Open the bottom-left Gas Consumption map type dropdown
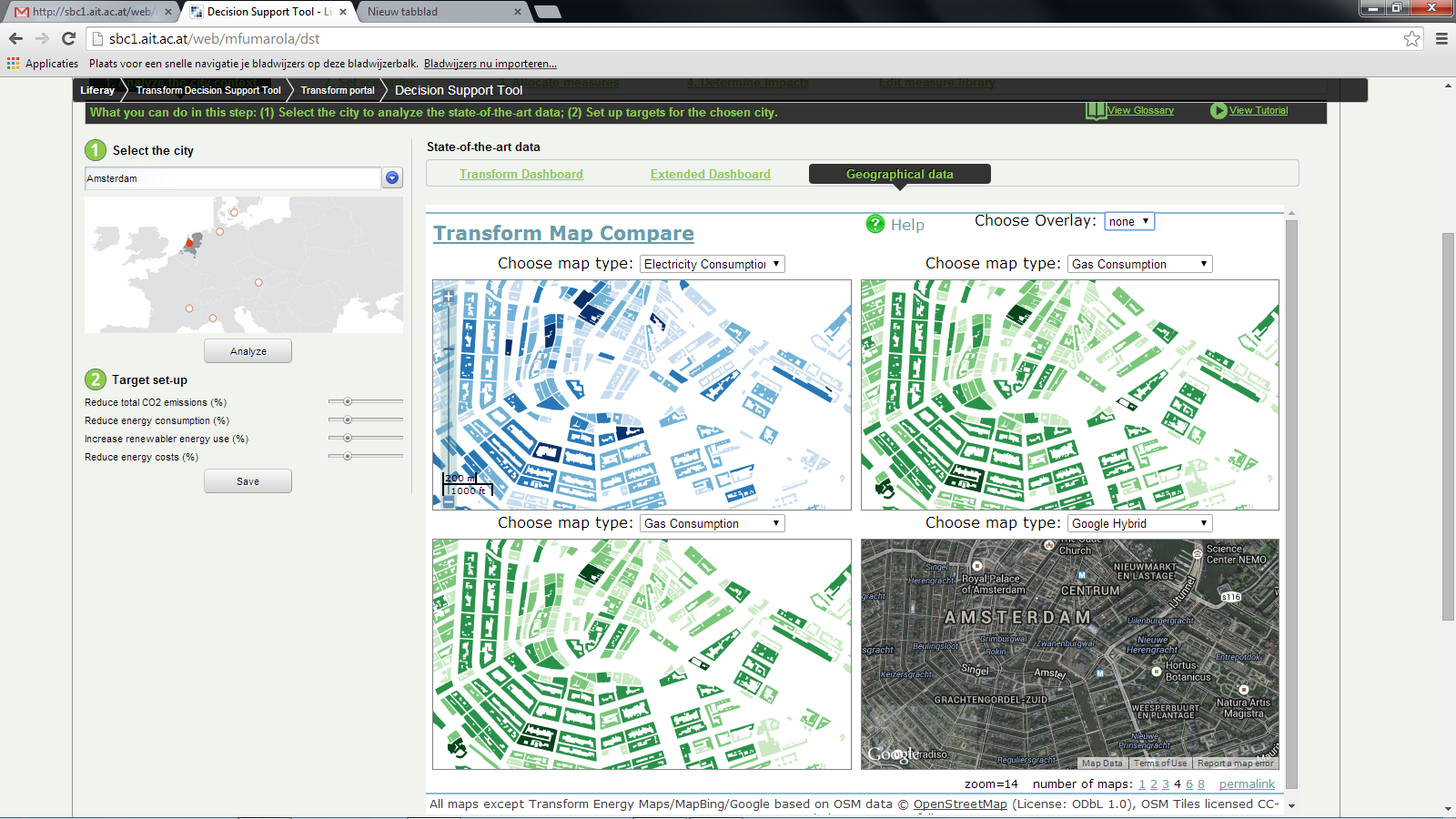This screenshot has height=819, width=1456. coord(713,523)
